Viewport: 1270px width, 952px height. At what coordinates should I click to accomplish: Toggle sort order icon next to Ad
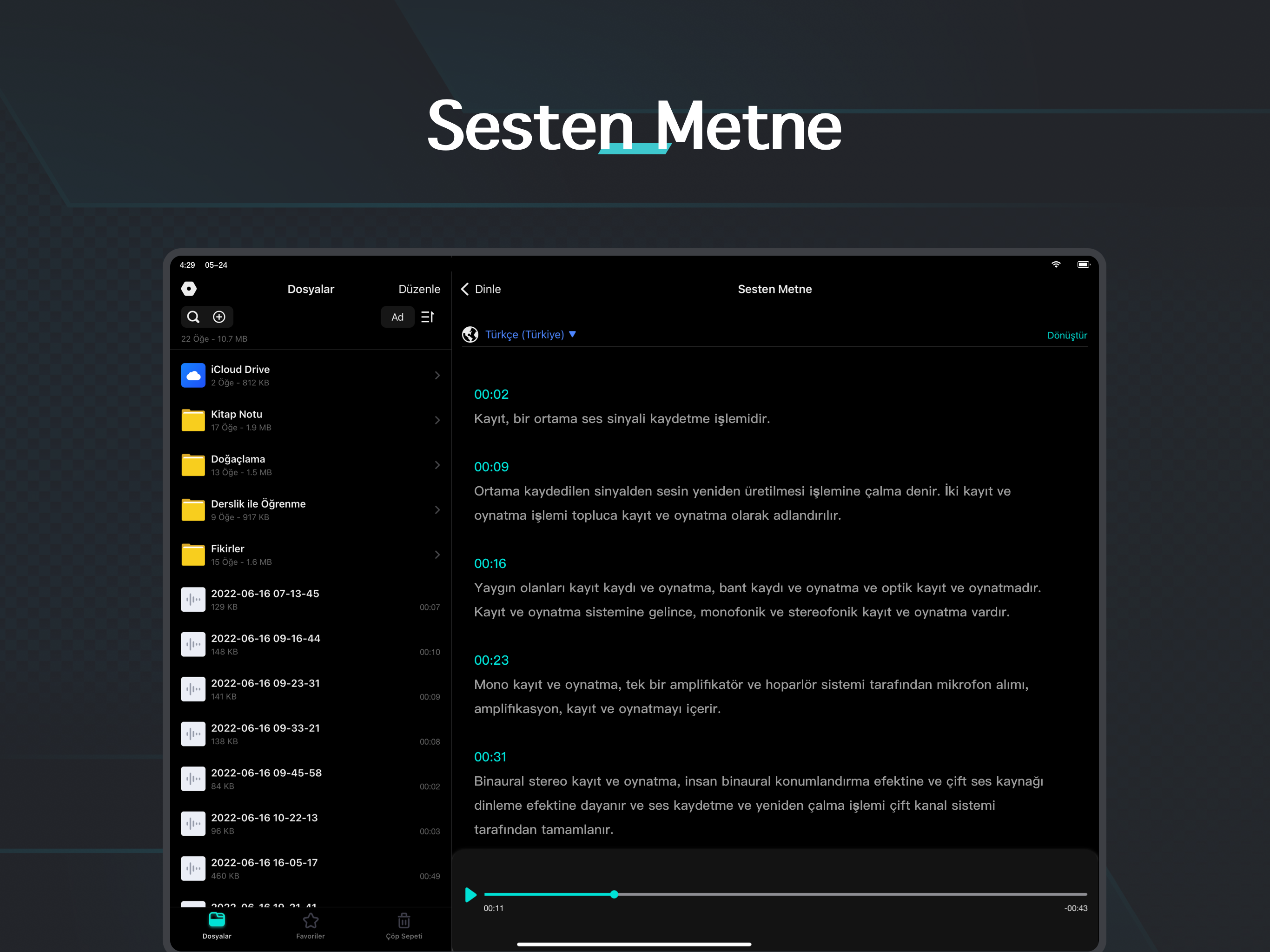(x=428, y=317)
